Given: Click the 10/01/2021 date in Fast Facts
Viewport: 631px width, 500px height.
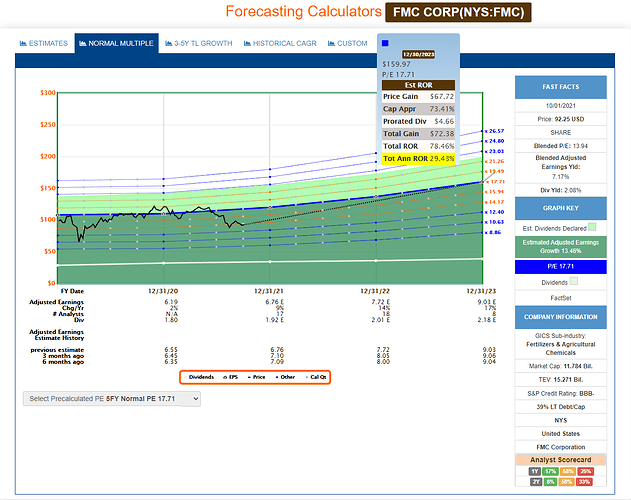Looking at the screenshot, I should coord(561,105).
